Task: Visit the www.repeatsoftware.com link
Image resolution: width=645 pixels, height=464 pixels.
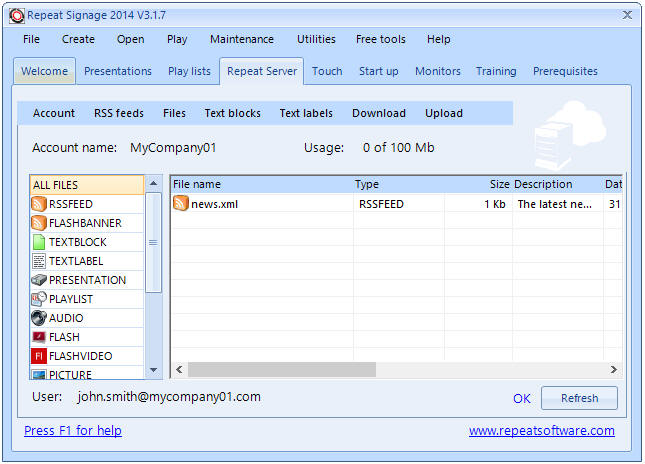Action: pyautogui.click(x=542, y=430)
